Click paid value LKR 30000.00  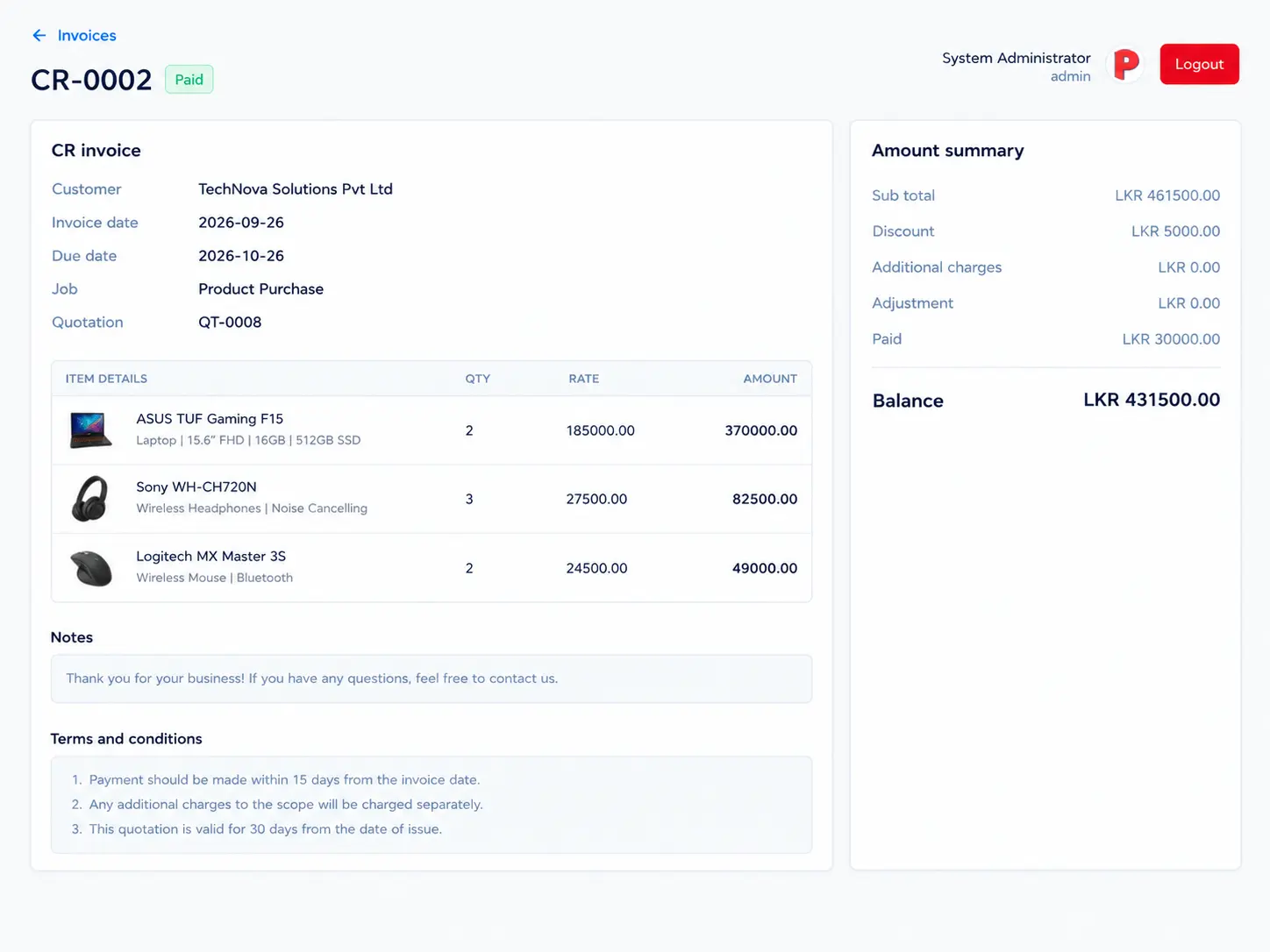[1171, 339]
